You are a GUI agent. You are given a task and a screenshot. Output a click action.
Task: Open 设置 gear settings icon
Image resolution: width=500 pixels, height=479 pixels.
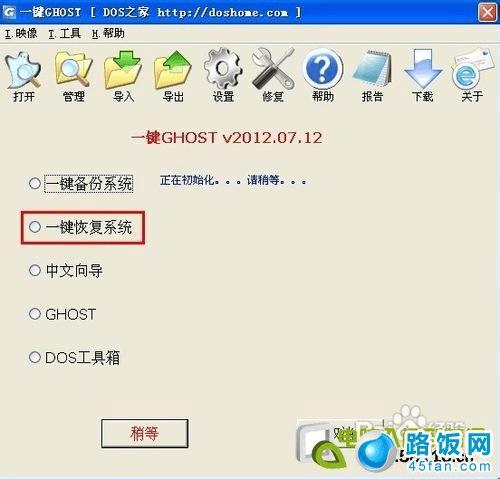coord(223,69)
